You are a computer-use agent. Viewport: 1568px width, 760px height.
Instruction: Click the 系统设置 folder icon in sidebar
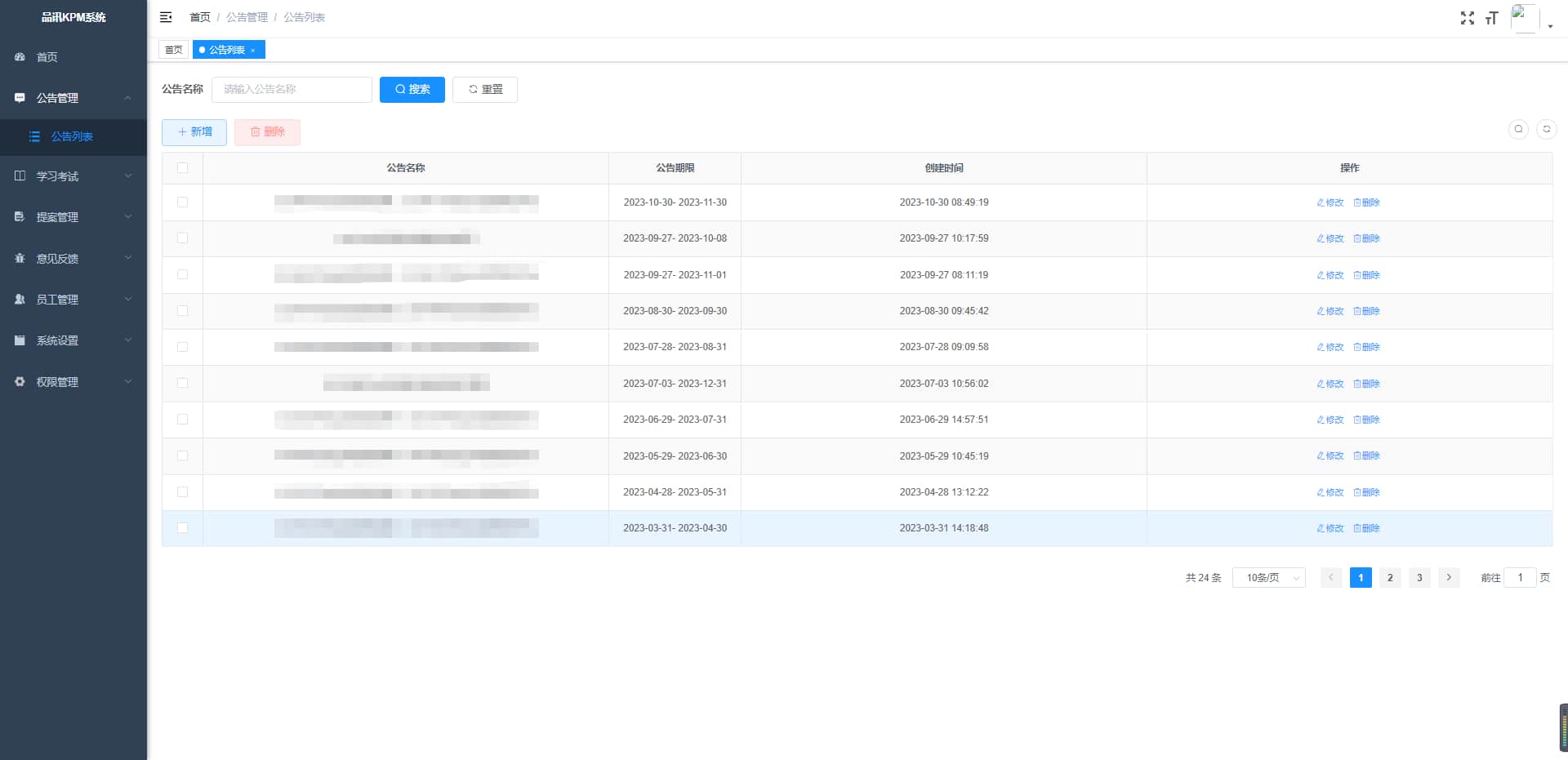click(20, 340)
